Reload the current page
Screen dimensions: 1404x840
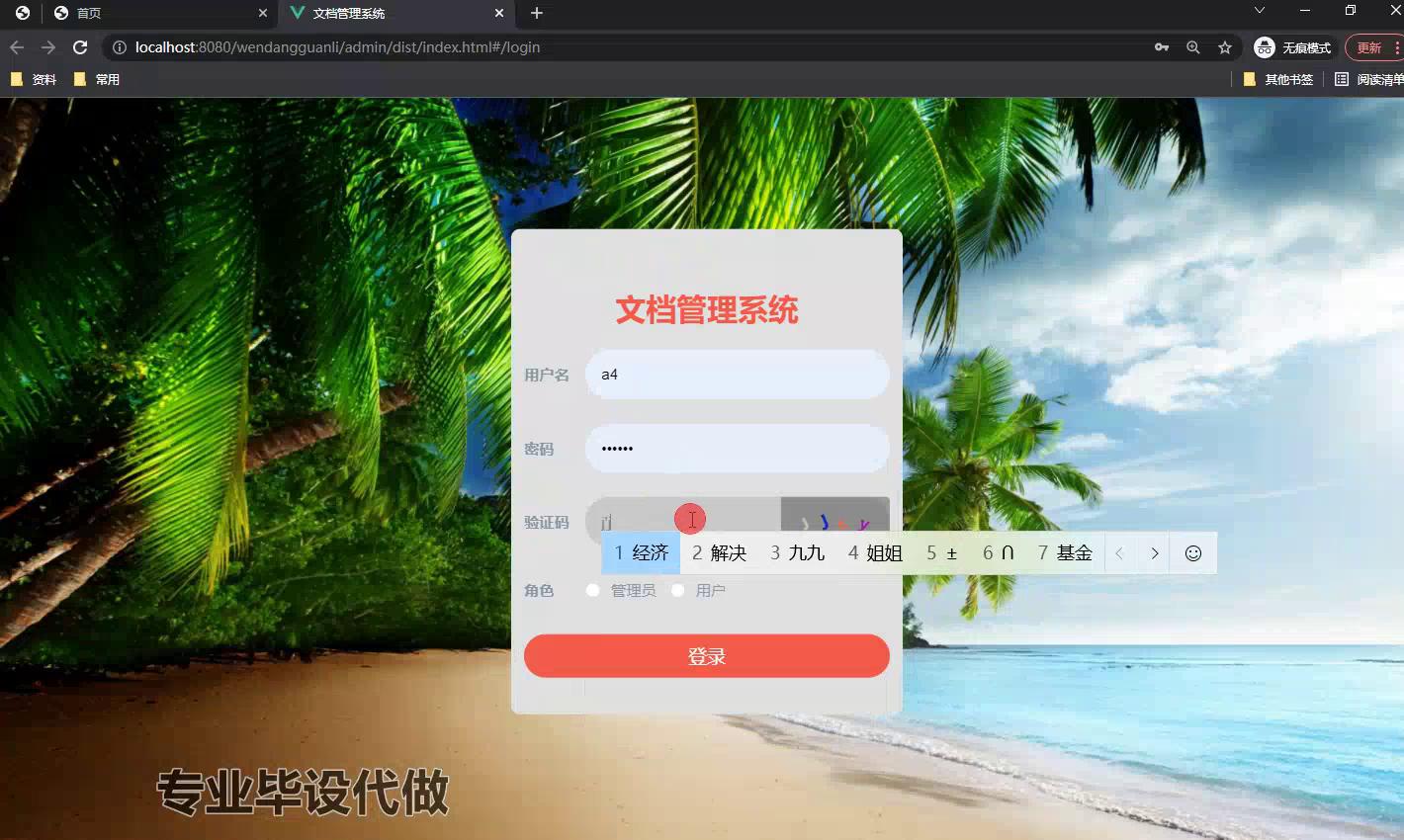pos(80,47)
